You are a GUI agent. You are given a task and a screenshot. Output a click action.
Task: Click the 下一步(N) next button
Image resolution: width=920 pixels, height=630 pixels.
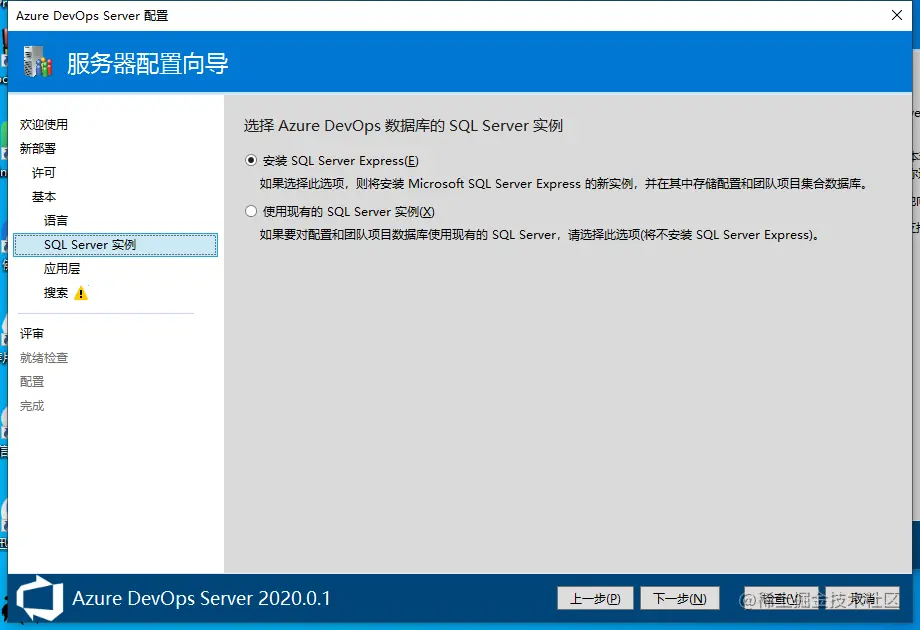[679, 598]
